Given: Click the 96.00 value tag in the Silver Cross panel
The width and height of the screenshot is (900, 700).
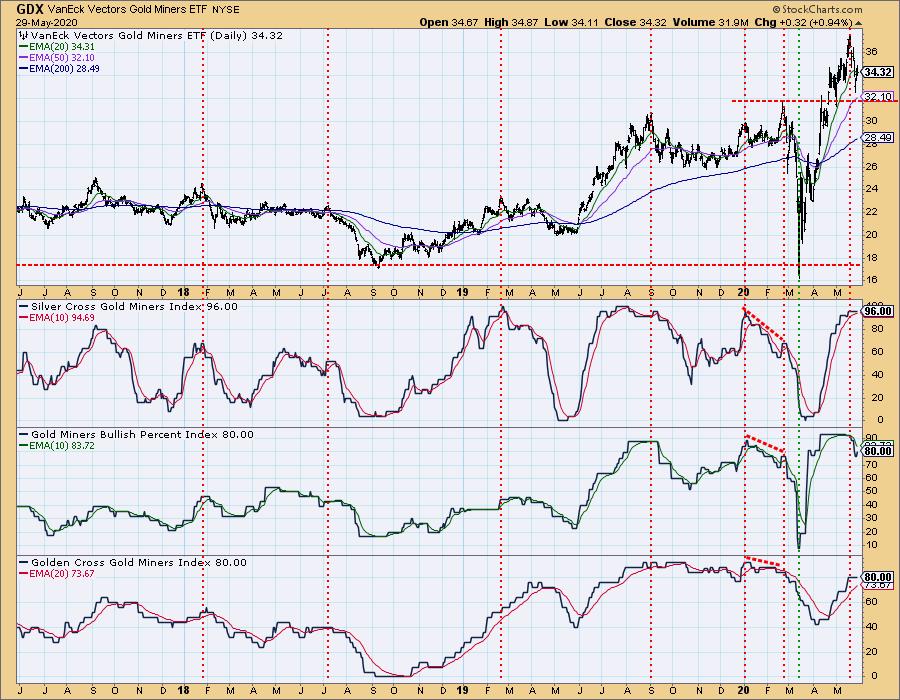Looking at the screenshot, I should (x=878, y=312).
